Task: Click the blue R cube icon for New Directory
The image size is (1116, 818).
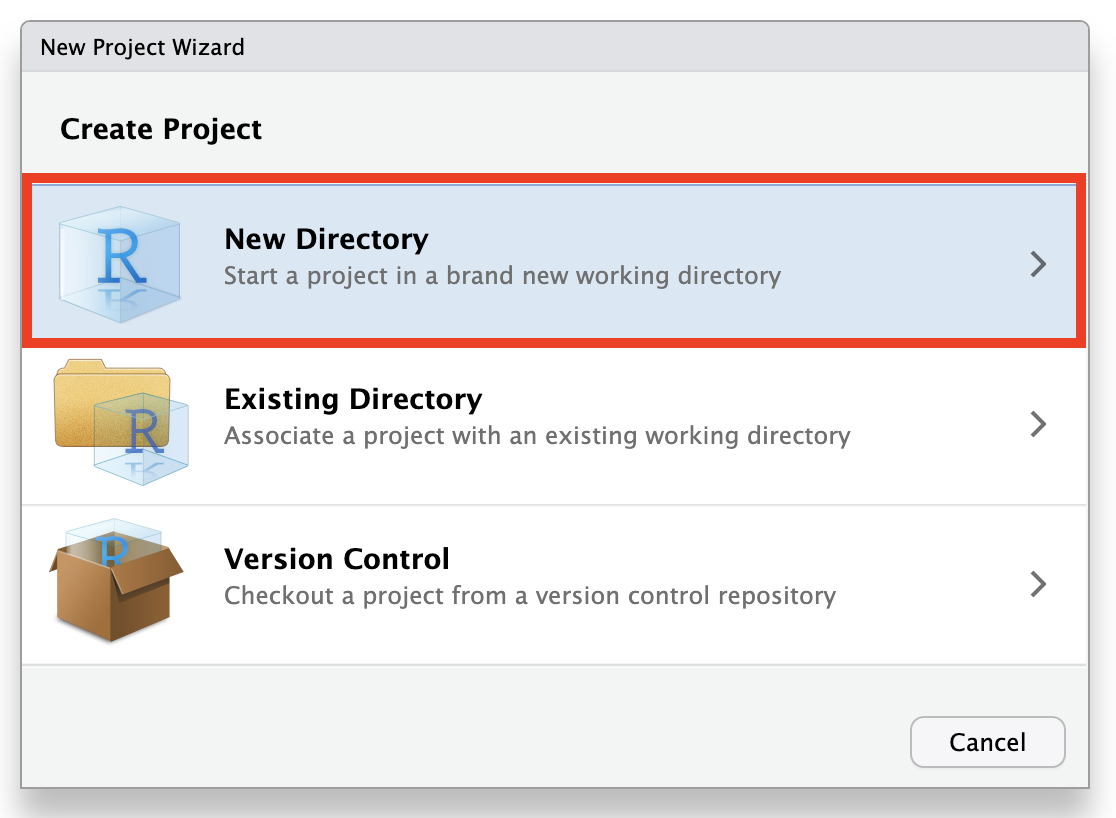Action: 120,262
